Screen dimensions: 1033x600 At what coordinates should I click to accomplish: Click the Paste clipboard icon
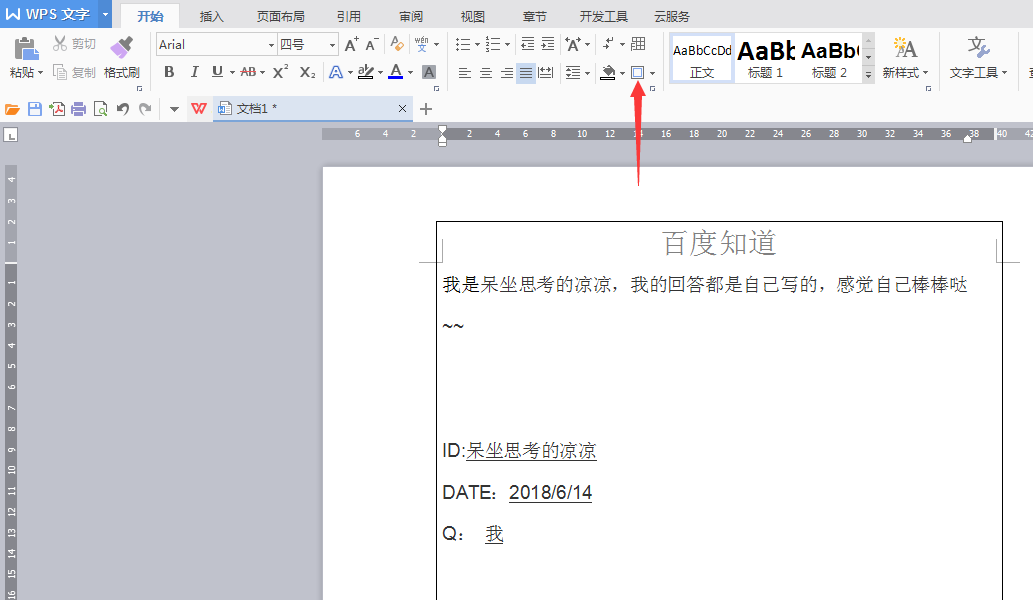coord(26,49)
